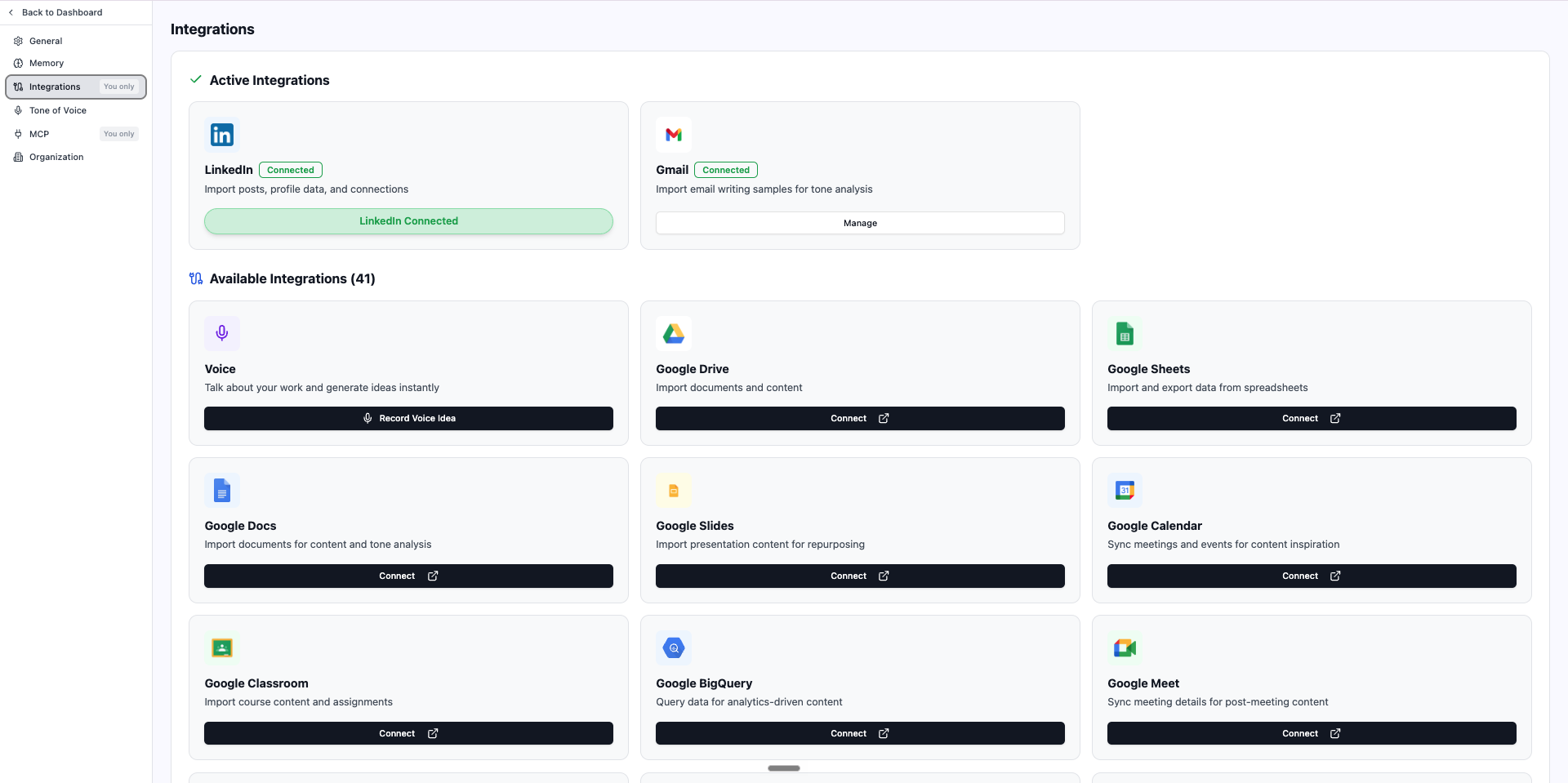Click the Available Integrations (41) heading
Image resolution: width=1568 pixels, height=783 pixels.
coord(292,278)
